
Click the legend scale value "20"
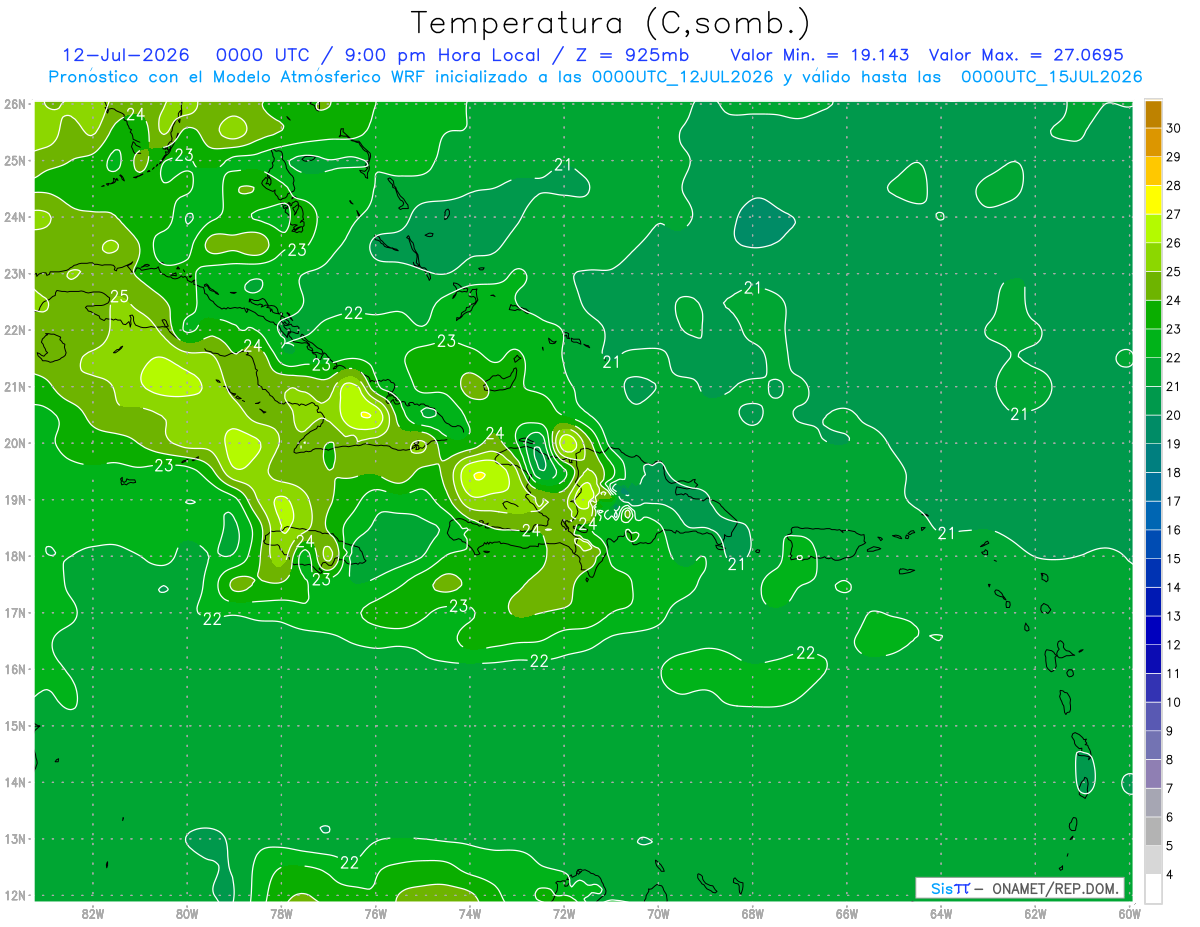coord(1174,415)
